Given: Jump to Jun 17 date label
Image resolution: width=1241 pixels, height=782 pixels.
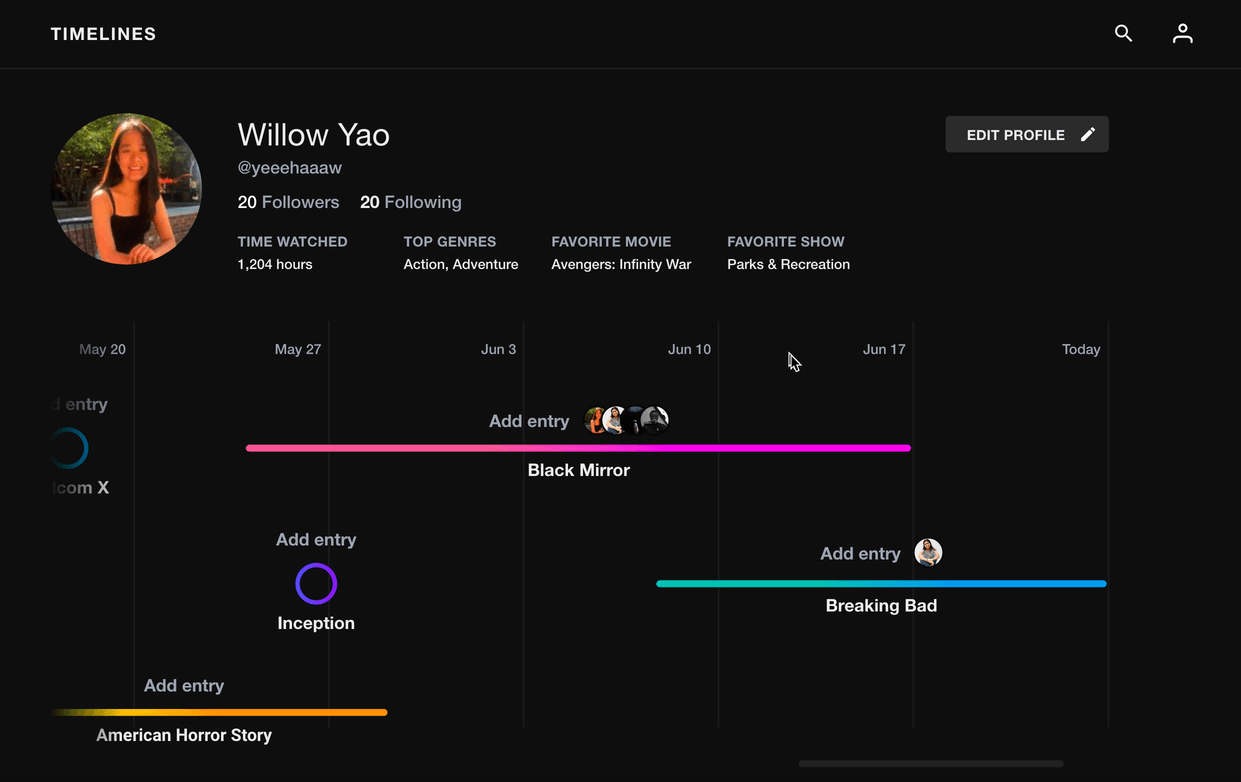Looking at the screenshot, I should click(x=884, y=350).
